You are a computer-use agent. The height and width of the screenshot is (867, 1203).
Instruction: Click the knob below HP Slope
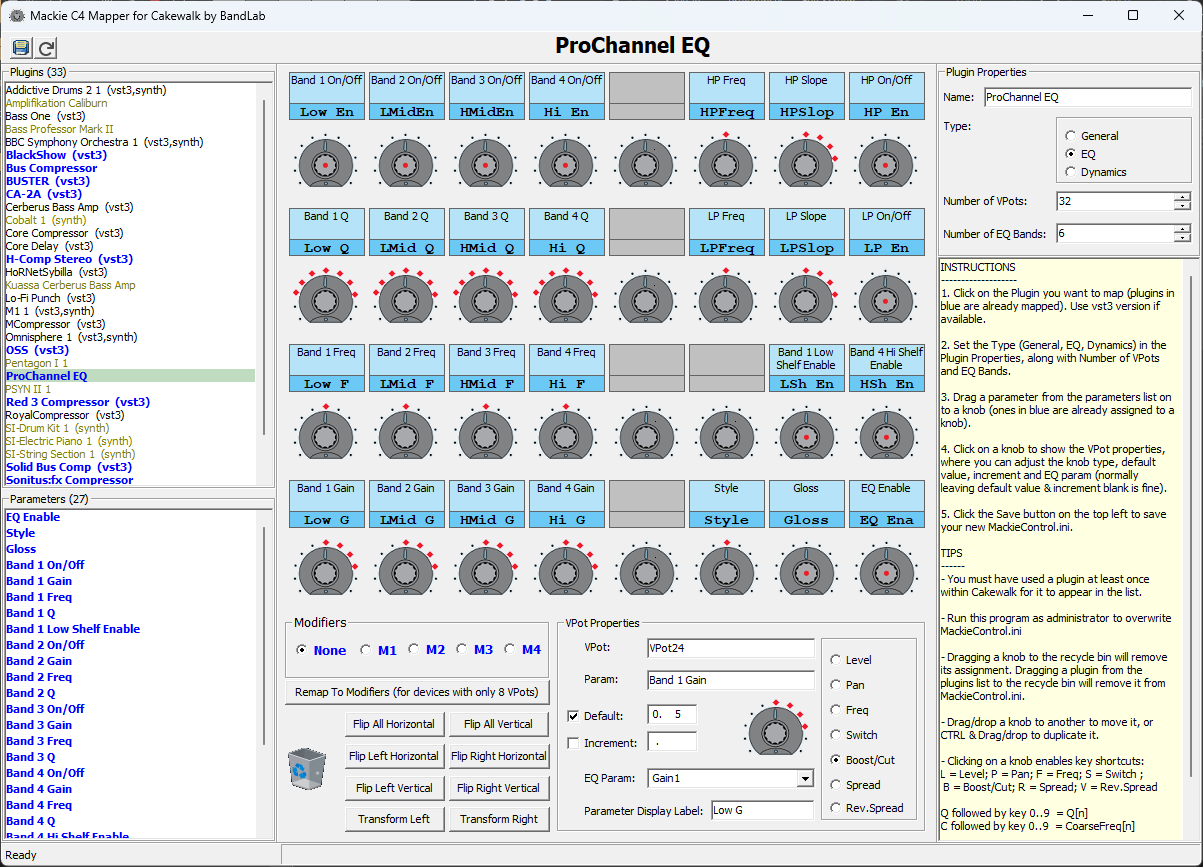tap(805, 163)
